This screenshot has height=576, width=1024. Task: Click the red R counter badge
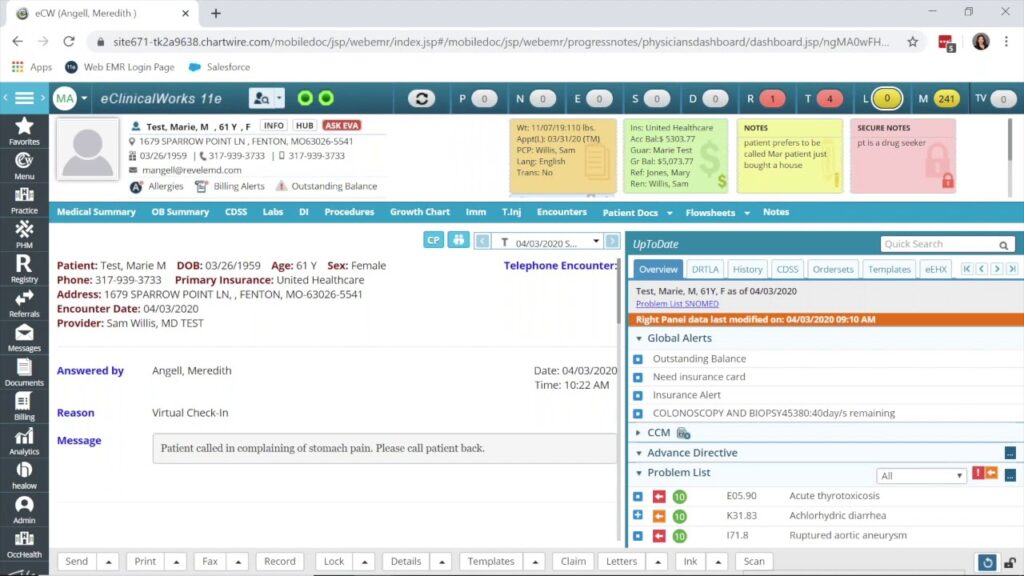click(773, 99)
